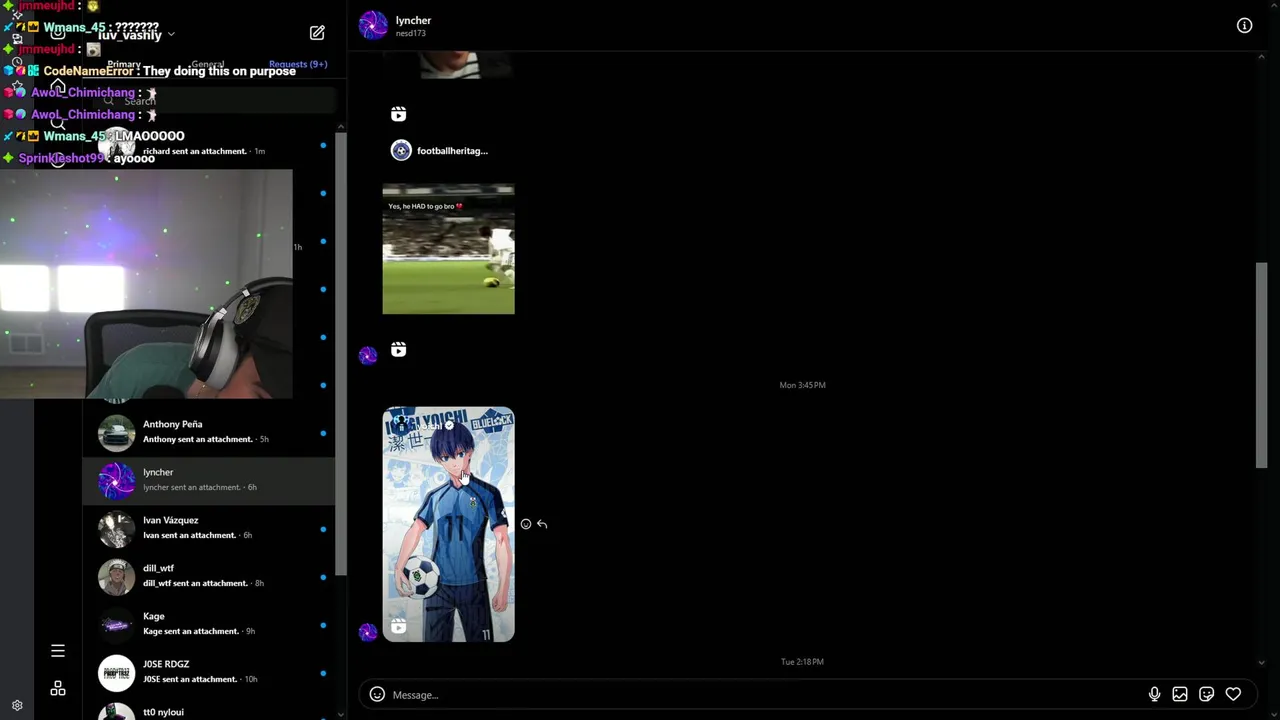Click the microphone voice clip icon
This screenshot has height=720, width=1280.
tap(1154, 694)
